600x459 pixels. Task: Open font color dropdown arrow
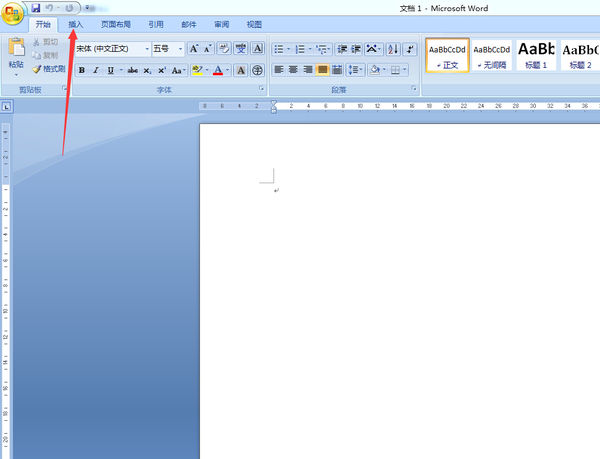pyautogui.click(x=228, y=70)
